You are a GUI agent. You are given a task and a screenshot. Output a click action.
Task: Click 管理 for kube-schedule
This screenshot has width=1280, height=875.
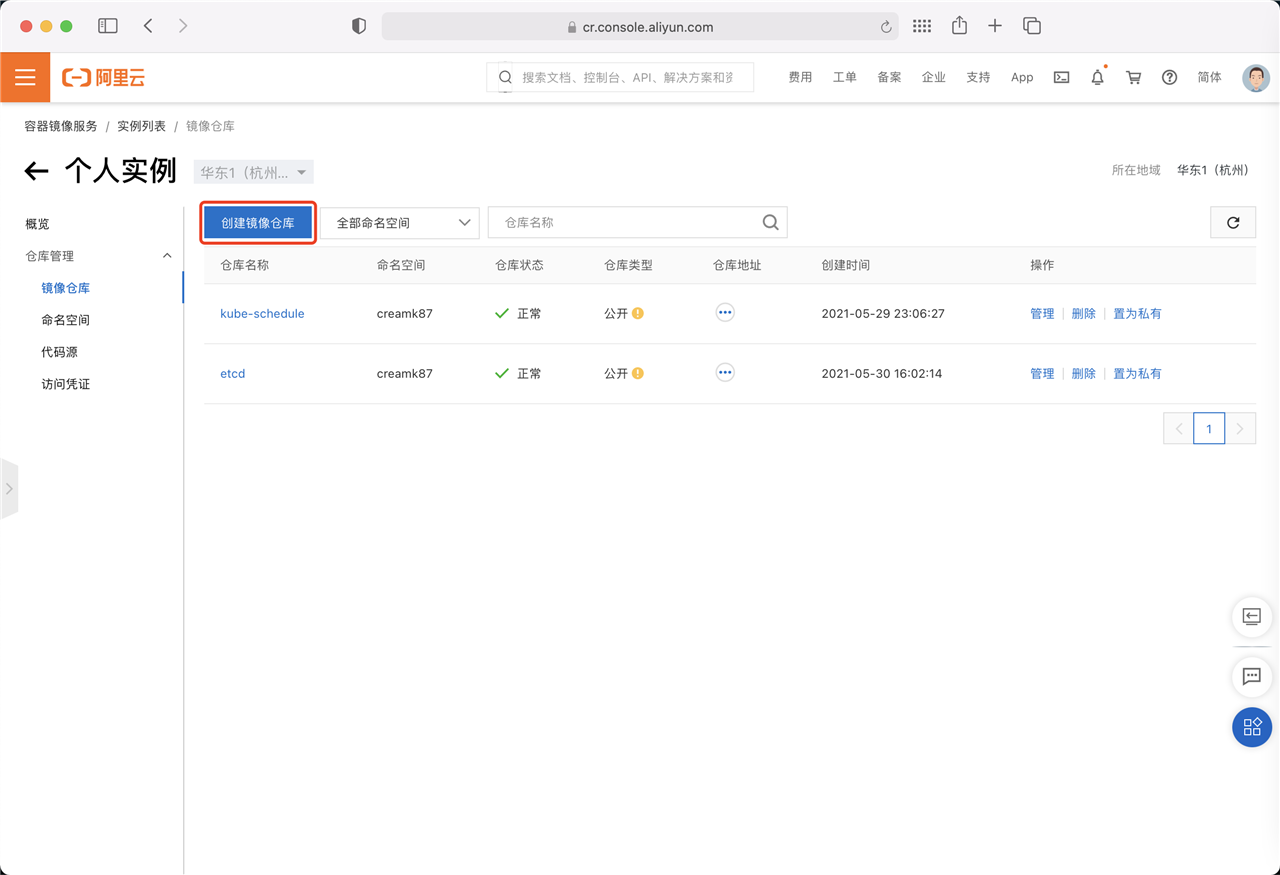(1042, 313)
